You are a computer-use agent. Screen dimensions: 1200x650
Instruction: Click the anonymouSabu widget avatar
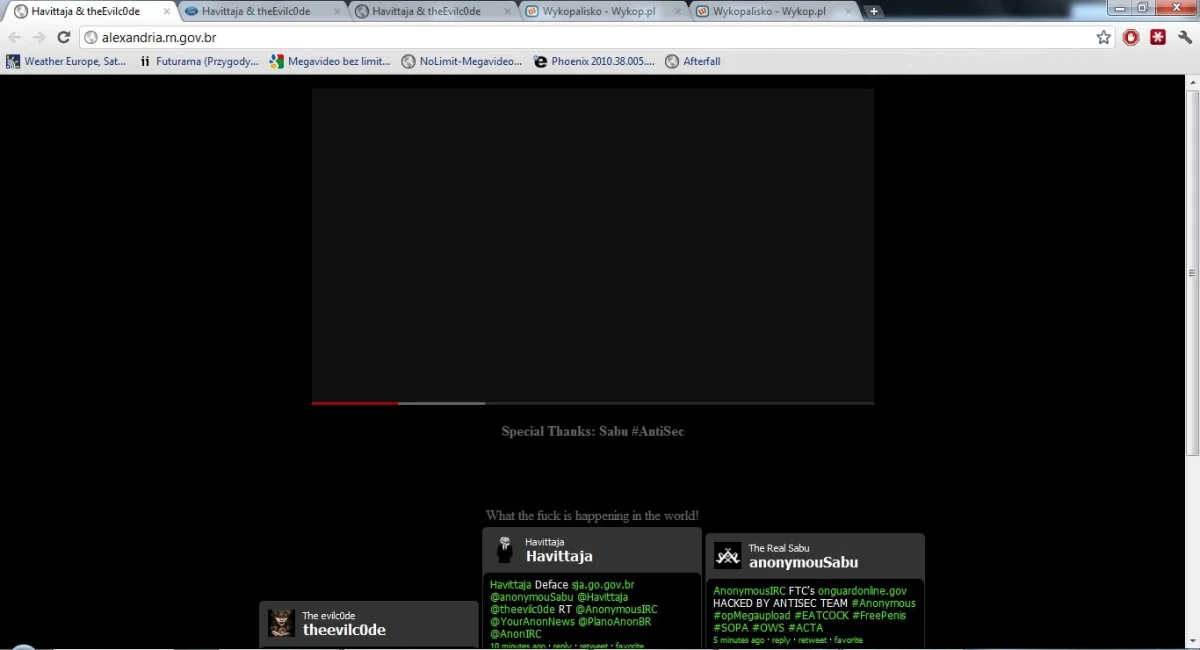tap(727, 555)
